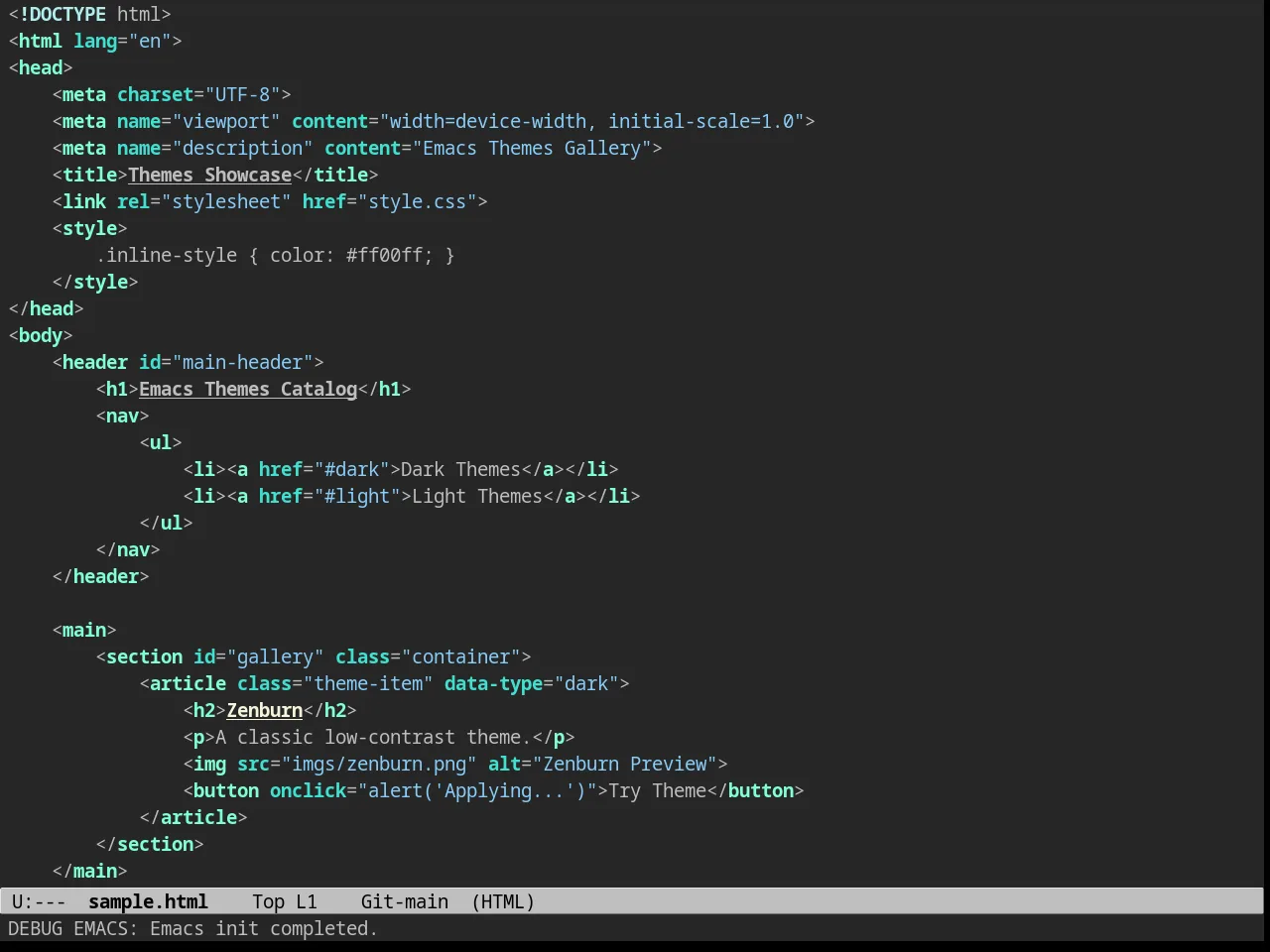Click the alt="Zenburn Preview" attribute
The image size is (1270, 952).
coord(602,764)
